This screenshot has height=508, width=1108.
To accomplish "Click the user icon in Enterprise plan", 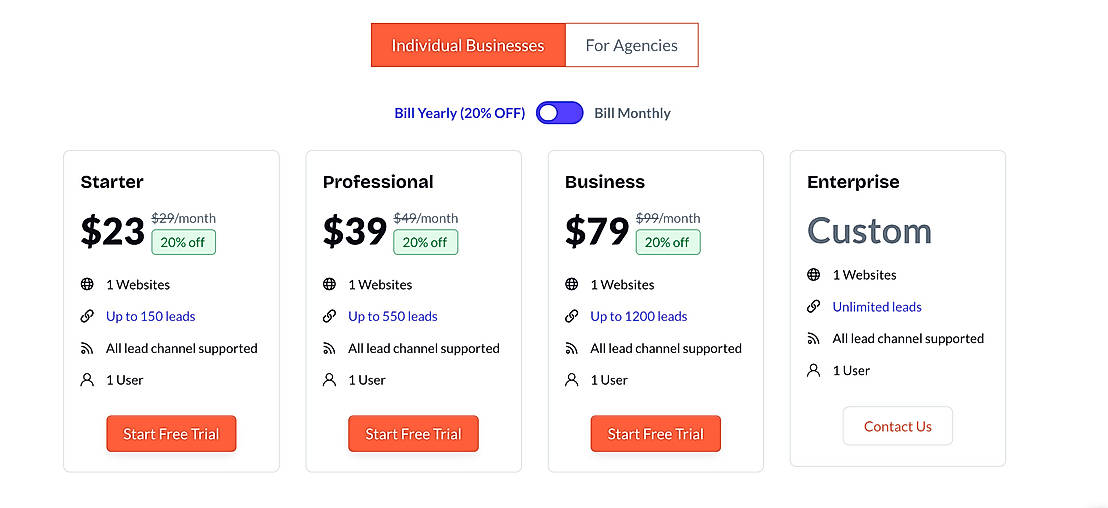I will [814, 371].
